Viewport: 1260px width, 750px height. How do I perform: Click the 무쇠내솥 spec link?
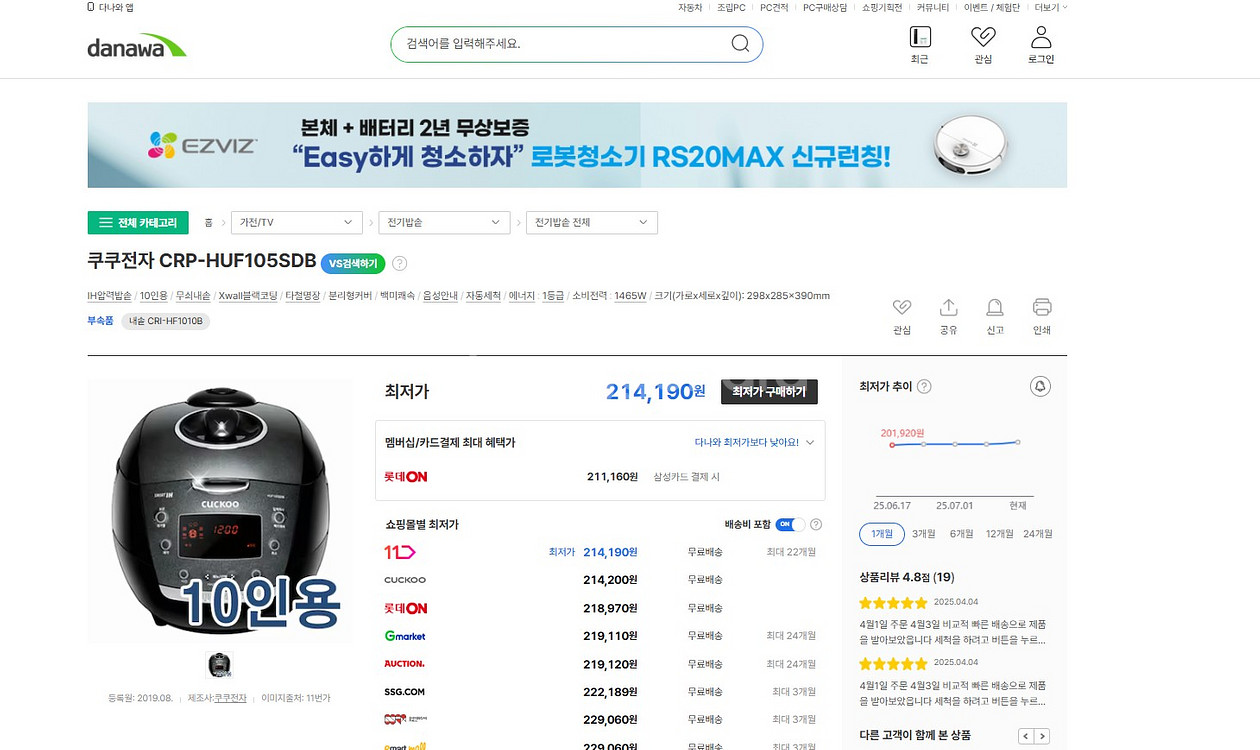(193, 296)
